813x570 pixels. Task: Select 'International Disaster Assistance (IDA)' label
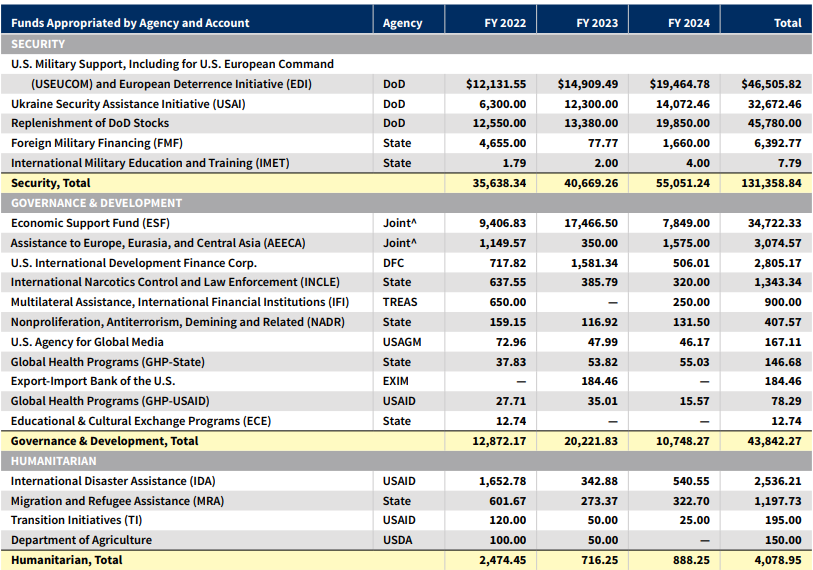pos(113,481)
